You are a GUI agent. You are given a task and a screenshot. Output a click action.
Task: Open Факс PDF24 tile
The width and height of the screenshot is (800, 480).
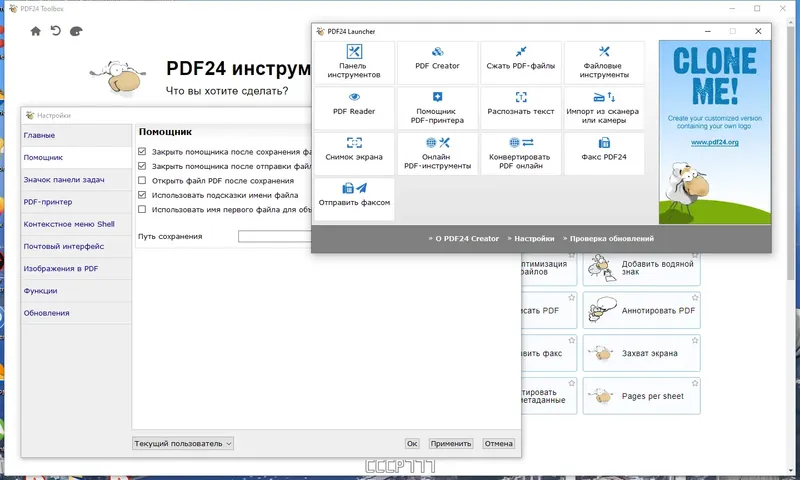pos(604,153)
